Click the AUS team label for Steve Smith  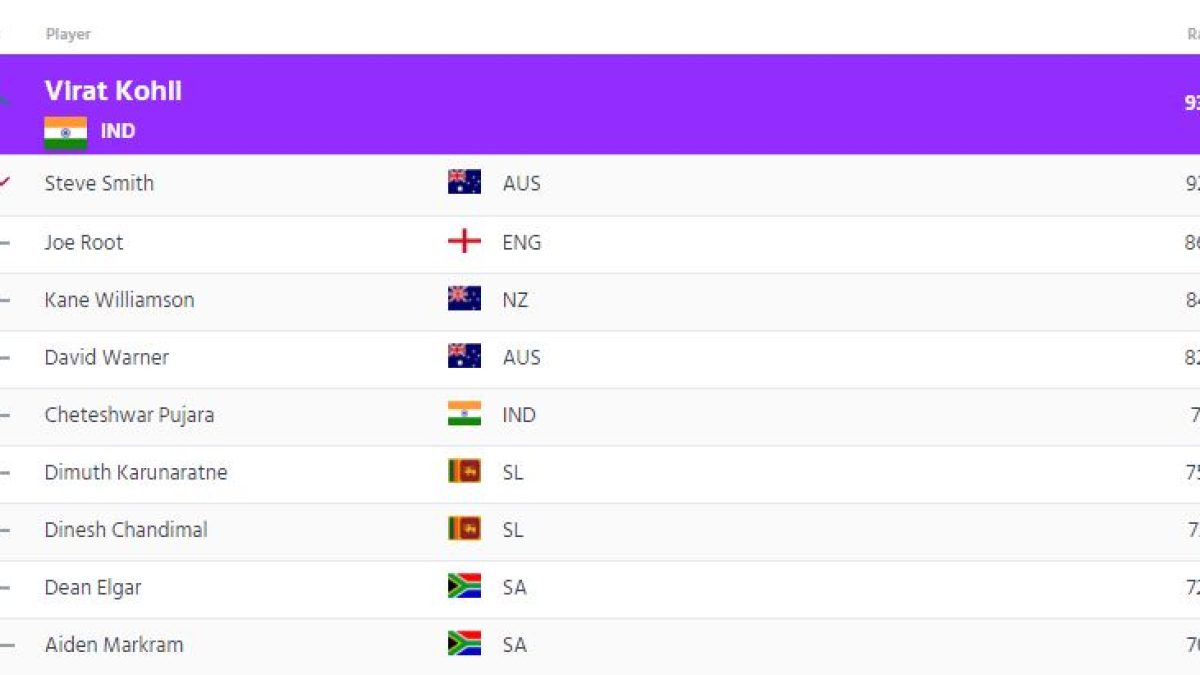click(521, 183)
